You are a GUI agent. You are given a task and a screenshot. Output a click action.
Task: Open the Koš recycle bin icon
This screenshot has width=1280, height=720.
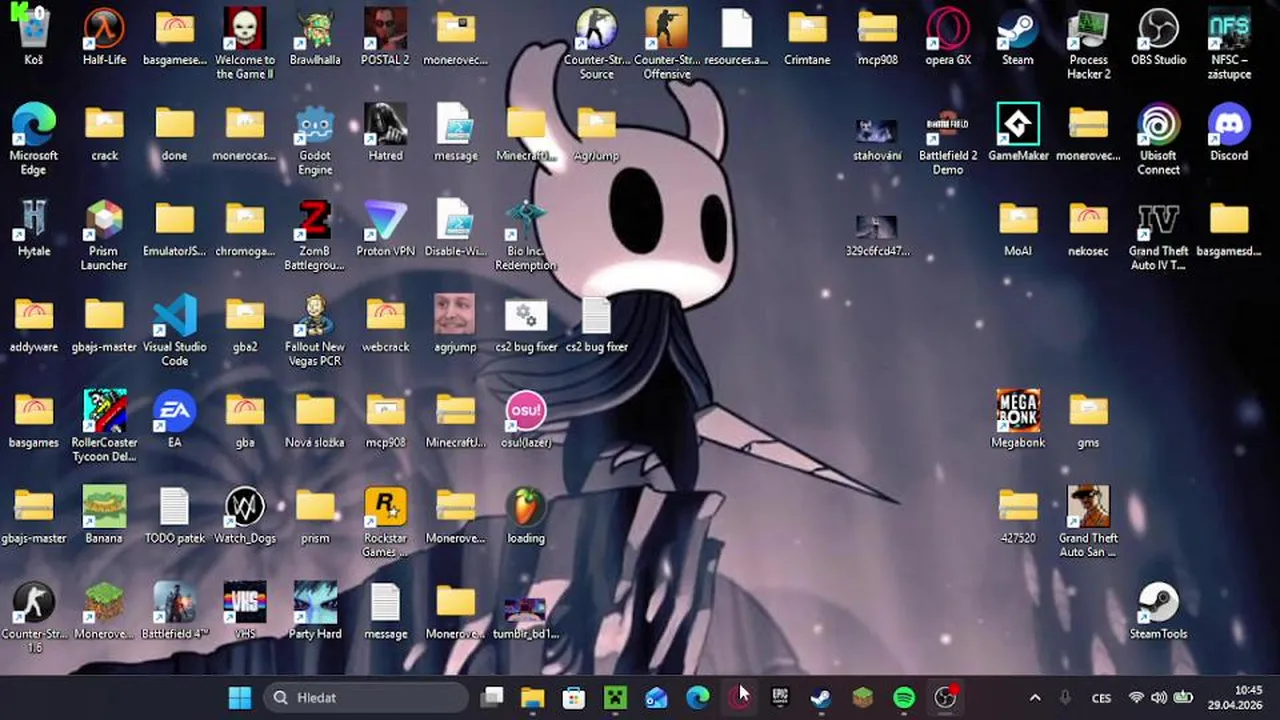coord(33,37)
